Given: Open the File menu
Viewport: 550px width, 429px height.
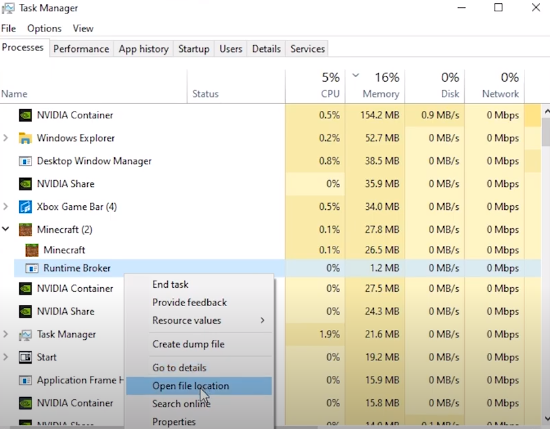Looking at the screenshot, I should point(8,28).
